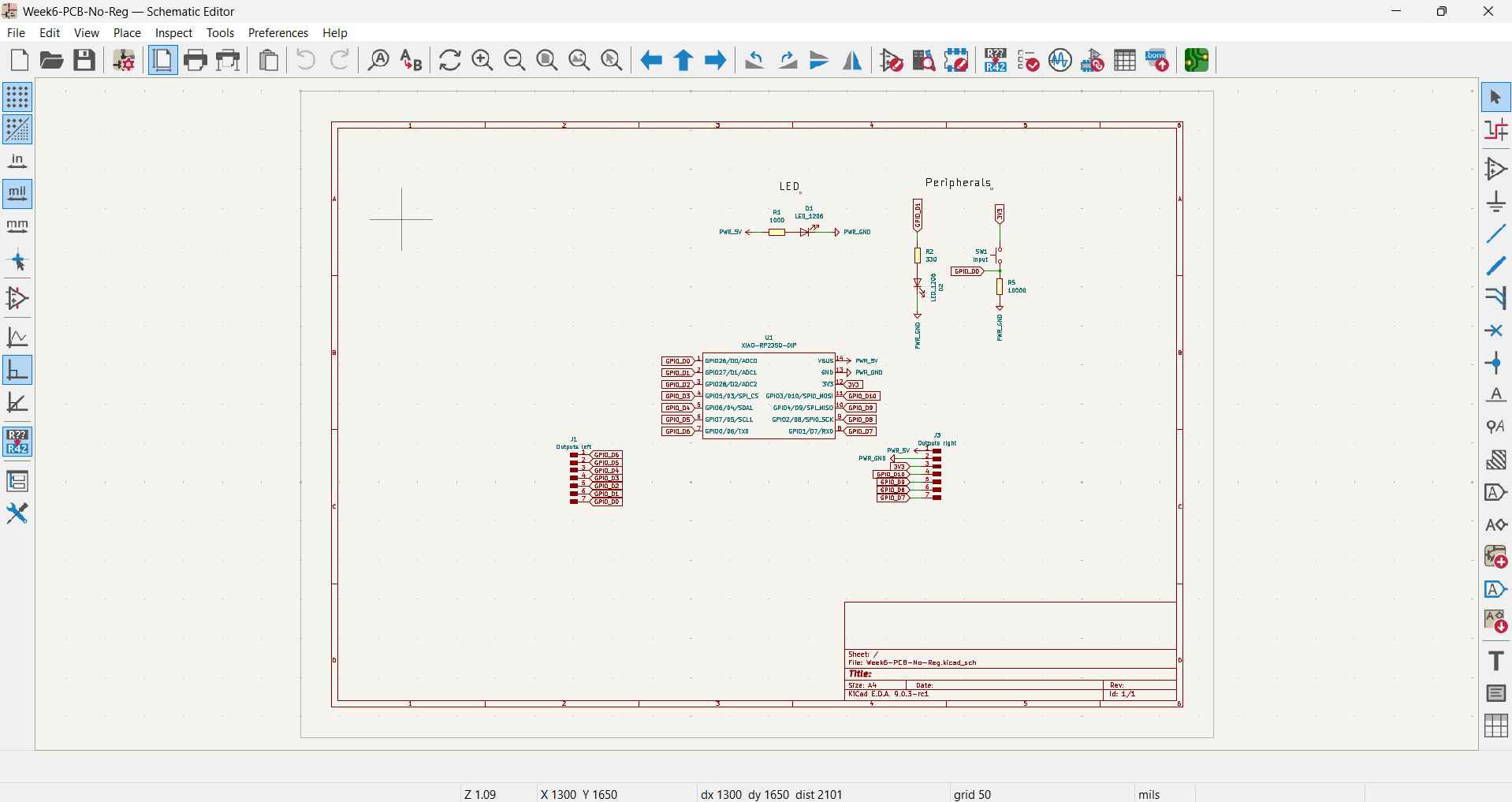
Task: Select the no-connect flag tool
Action: (1495, 330)
